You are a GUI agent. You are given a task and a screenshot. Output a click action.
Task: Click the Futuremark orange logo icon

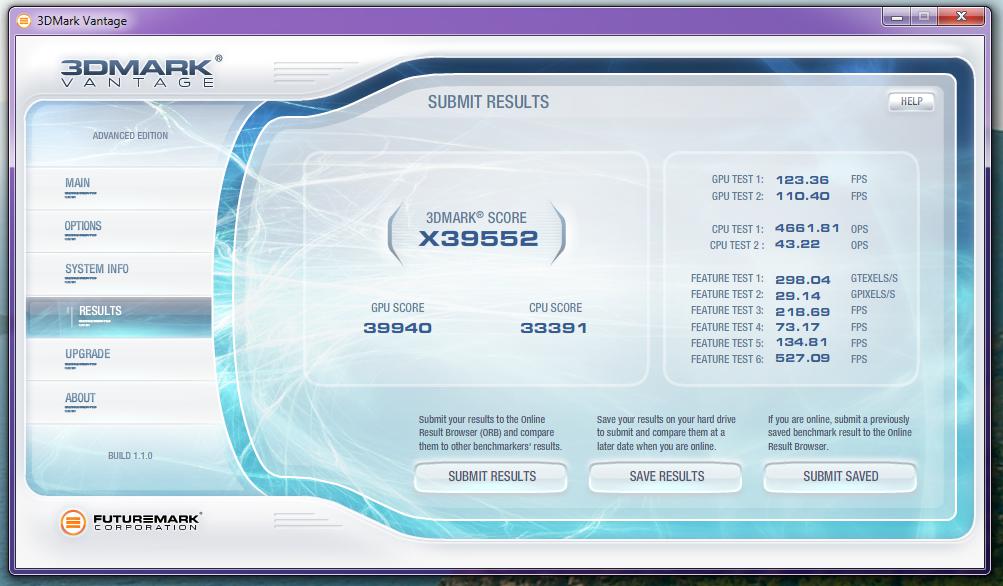[x=73, y=523]
